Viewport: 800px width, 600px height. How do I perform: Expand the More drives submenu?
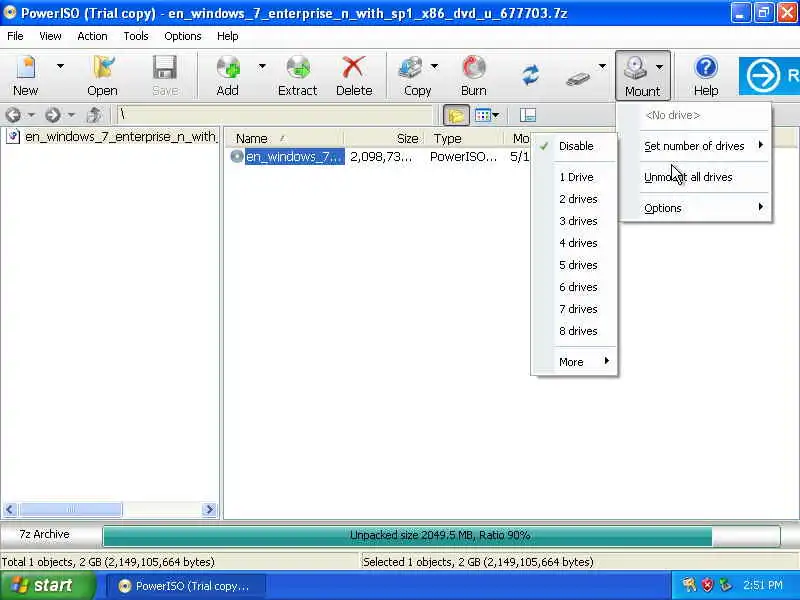click(x=574, y=362)
